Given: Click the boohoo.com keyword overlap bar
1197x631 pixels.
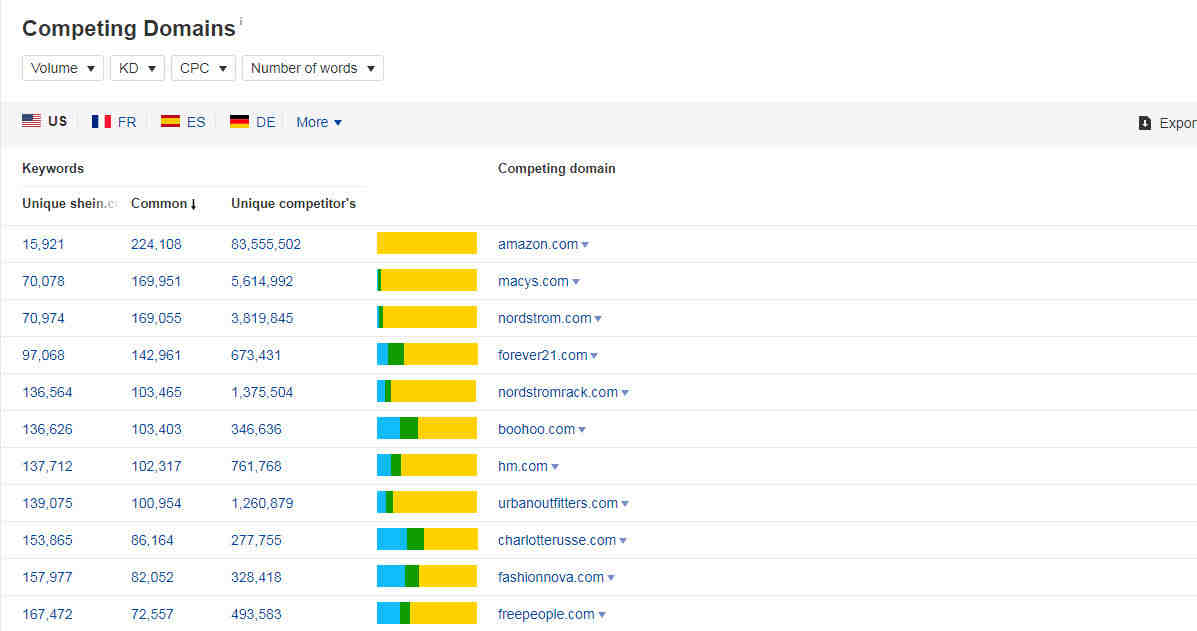Looking at the screenshot, I should (x=427, y=428).
